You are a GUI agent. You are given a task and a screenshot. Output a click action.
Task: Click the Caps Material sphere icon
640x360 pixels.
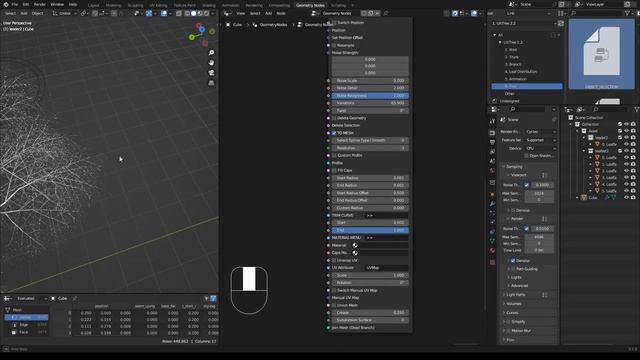[355, 253]
